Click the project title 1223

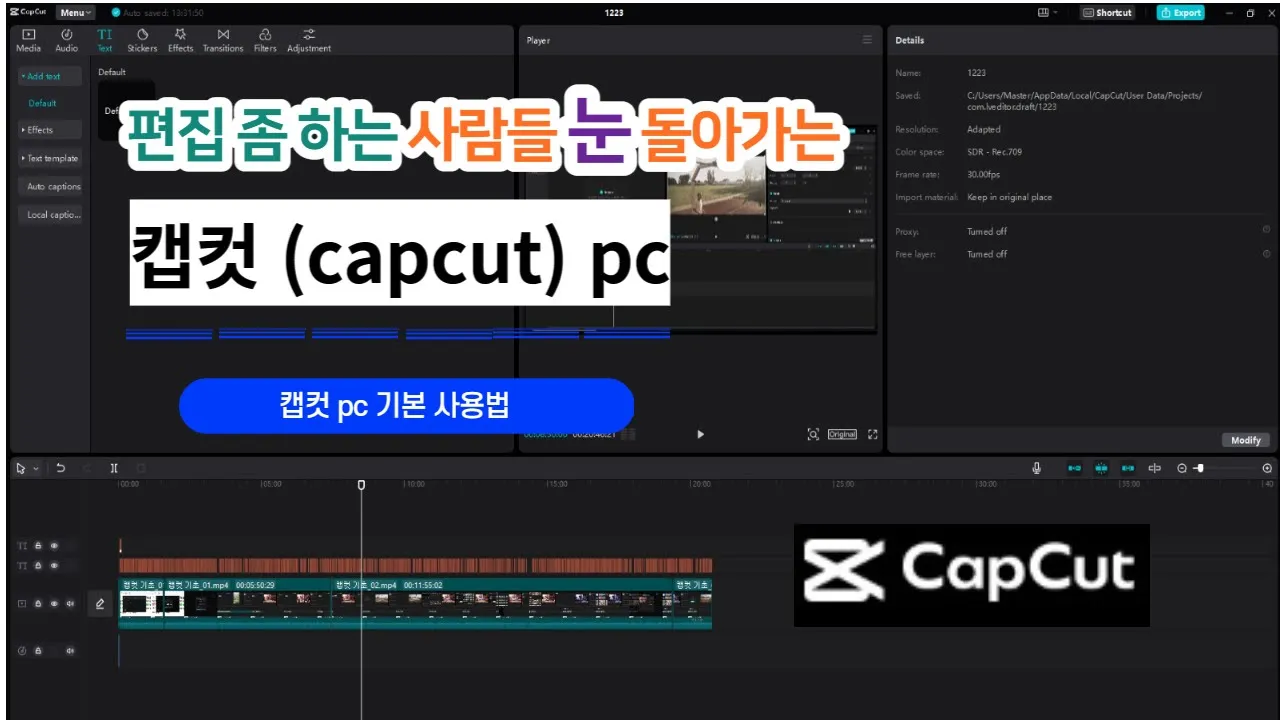[614, 13]
